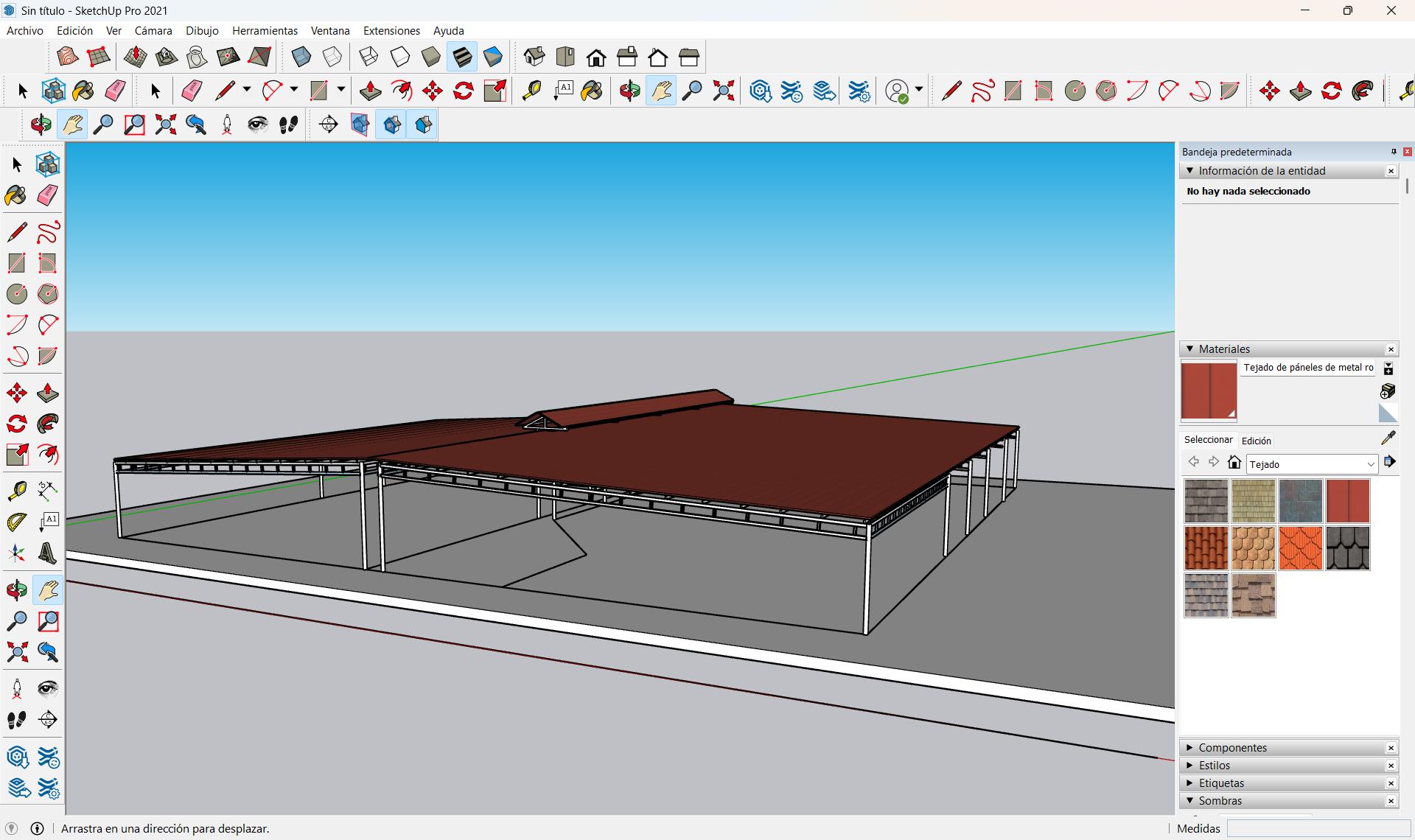Collapse the Sombras panel

(1220, 800)
